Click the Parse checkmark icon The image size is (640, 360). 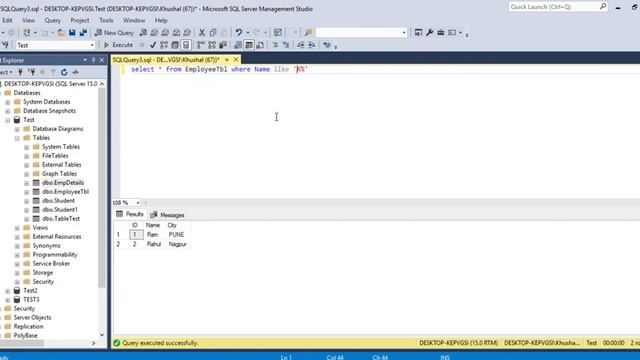153,45
